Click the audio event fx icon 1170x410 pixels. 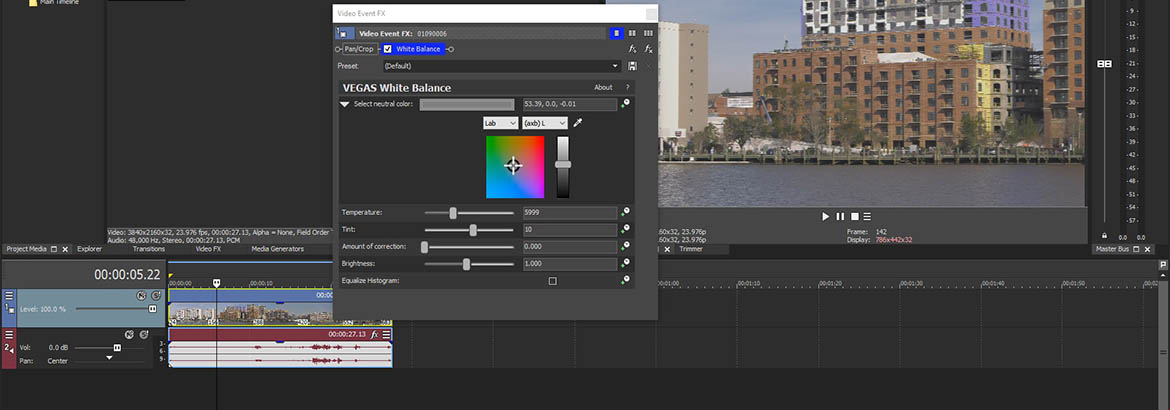click(375, 335)
